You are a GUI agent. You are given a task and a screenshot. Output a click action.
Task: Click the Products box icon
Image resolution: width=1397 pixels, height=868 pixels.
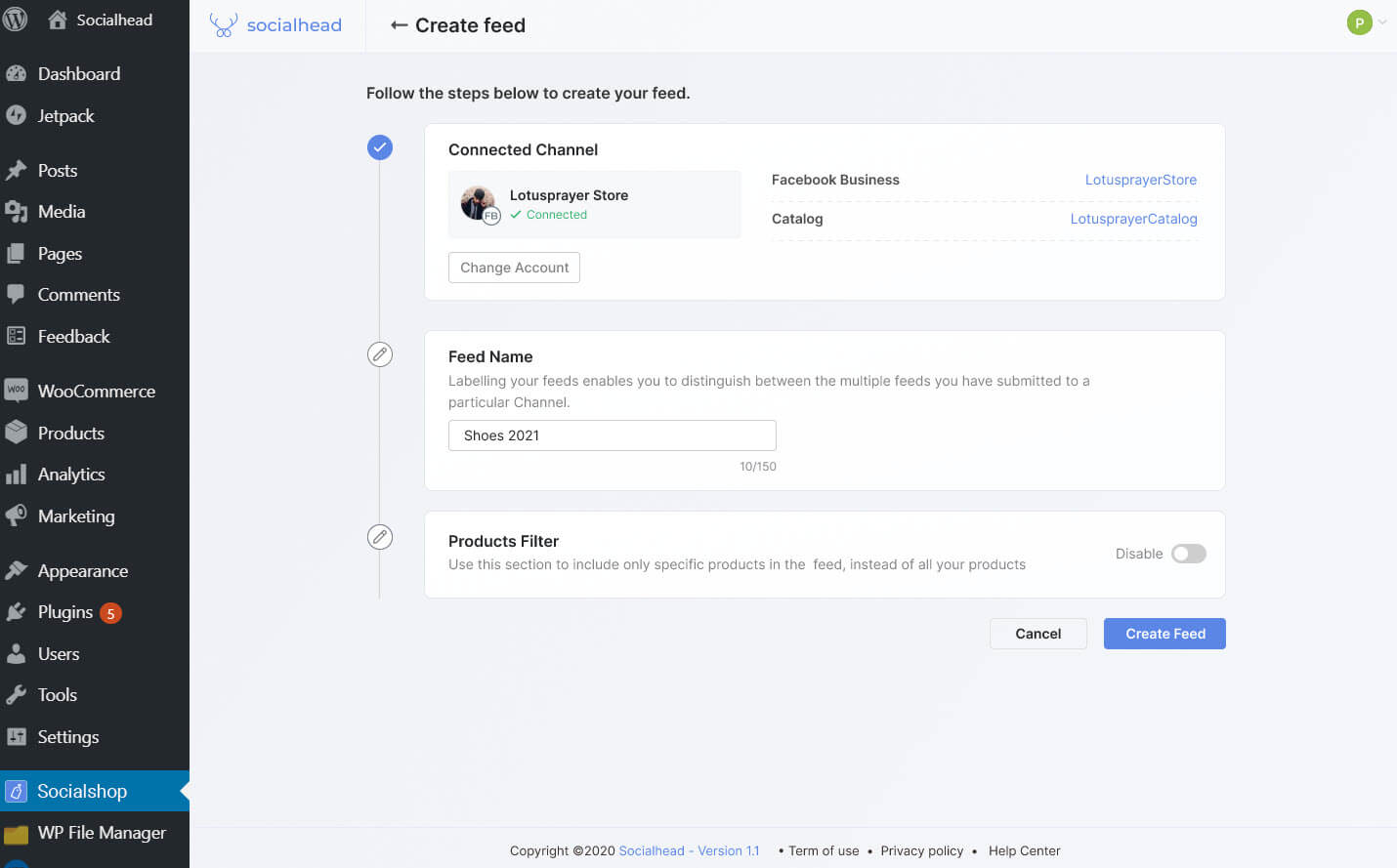(x=16, y=433)
